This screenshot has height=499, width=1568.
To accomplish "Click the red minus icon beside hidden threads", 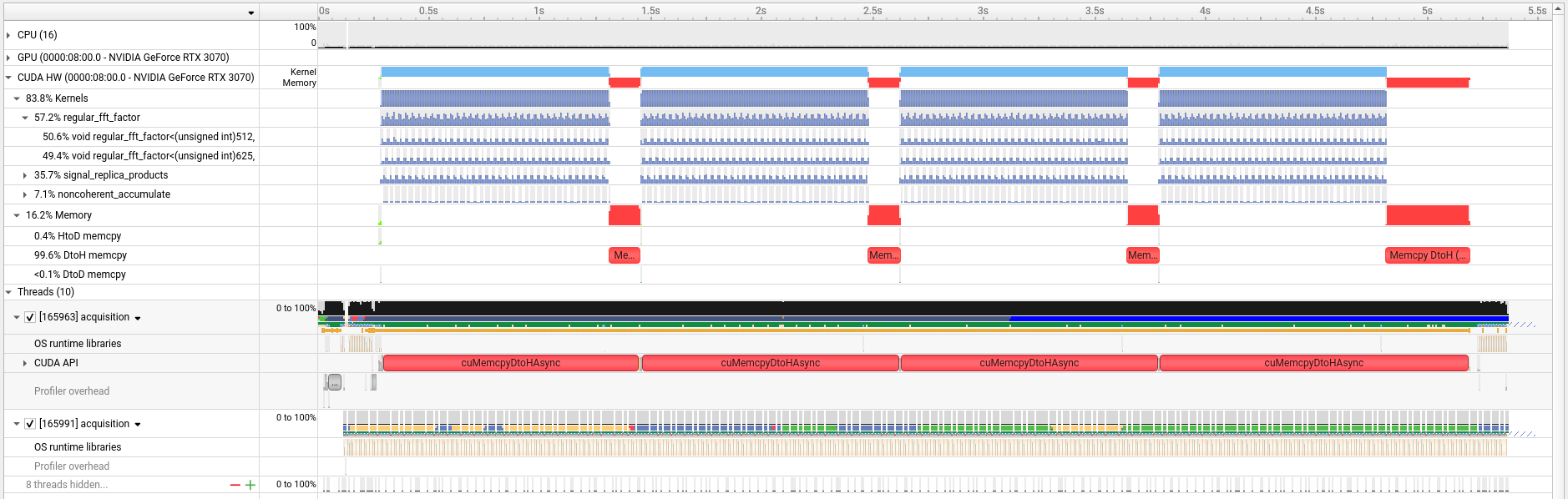I will pyautogui.click(x=235, y=485).
